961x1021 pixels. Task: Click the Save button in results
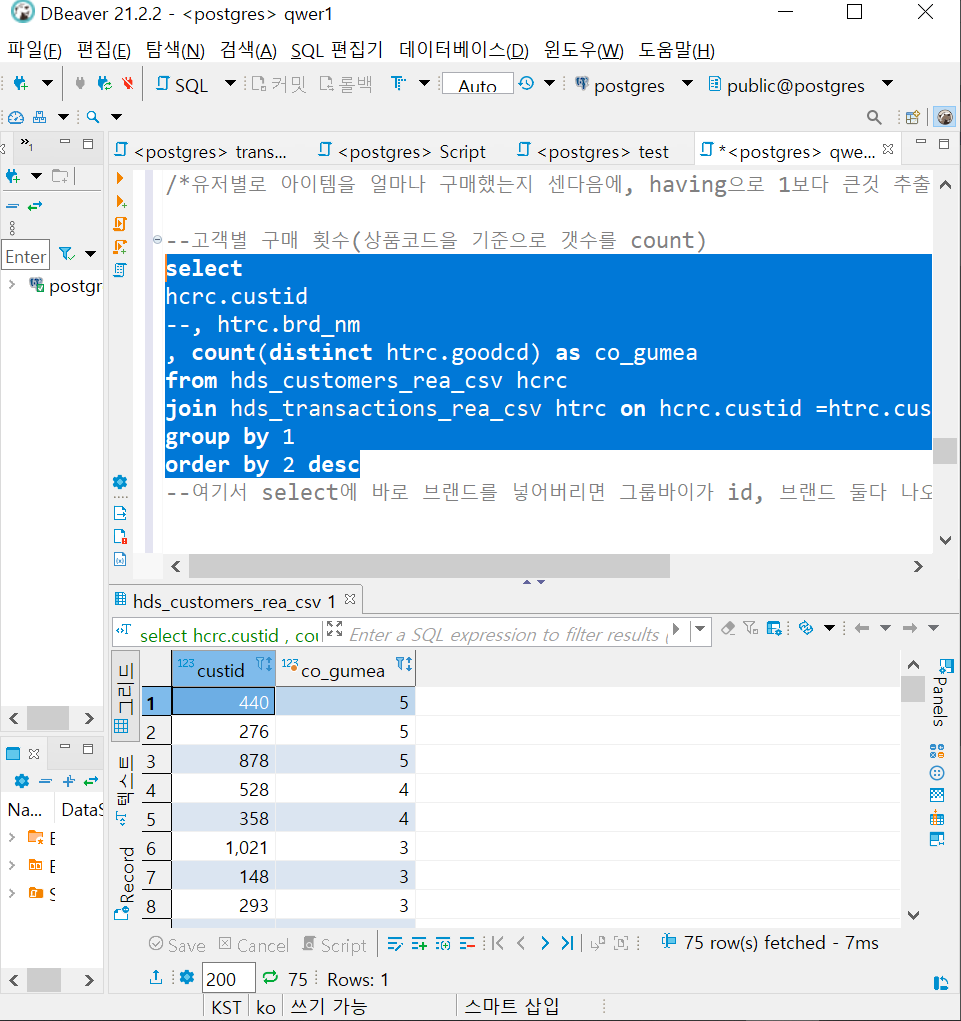[177, 945]
